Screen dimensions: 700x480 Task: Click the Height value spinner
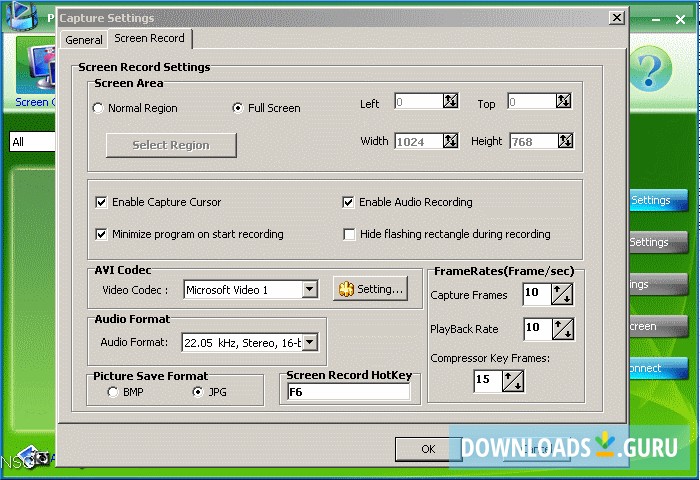[x=565, y=141]
